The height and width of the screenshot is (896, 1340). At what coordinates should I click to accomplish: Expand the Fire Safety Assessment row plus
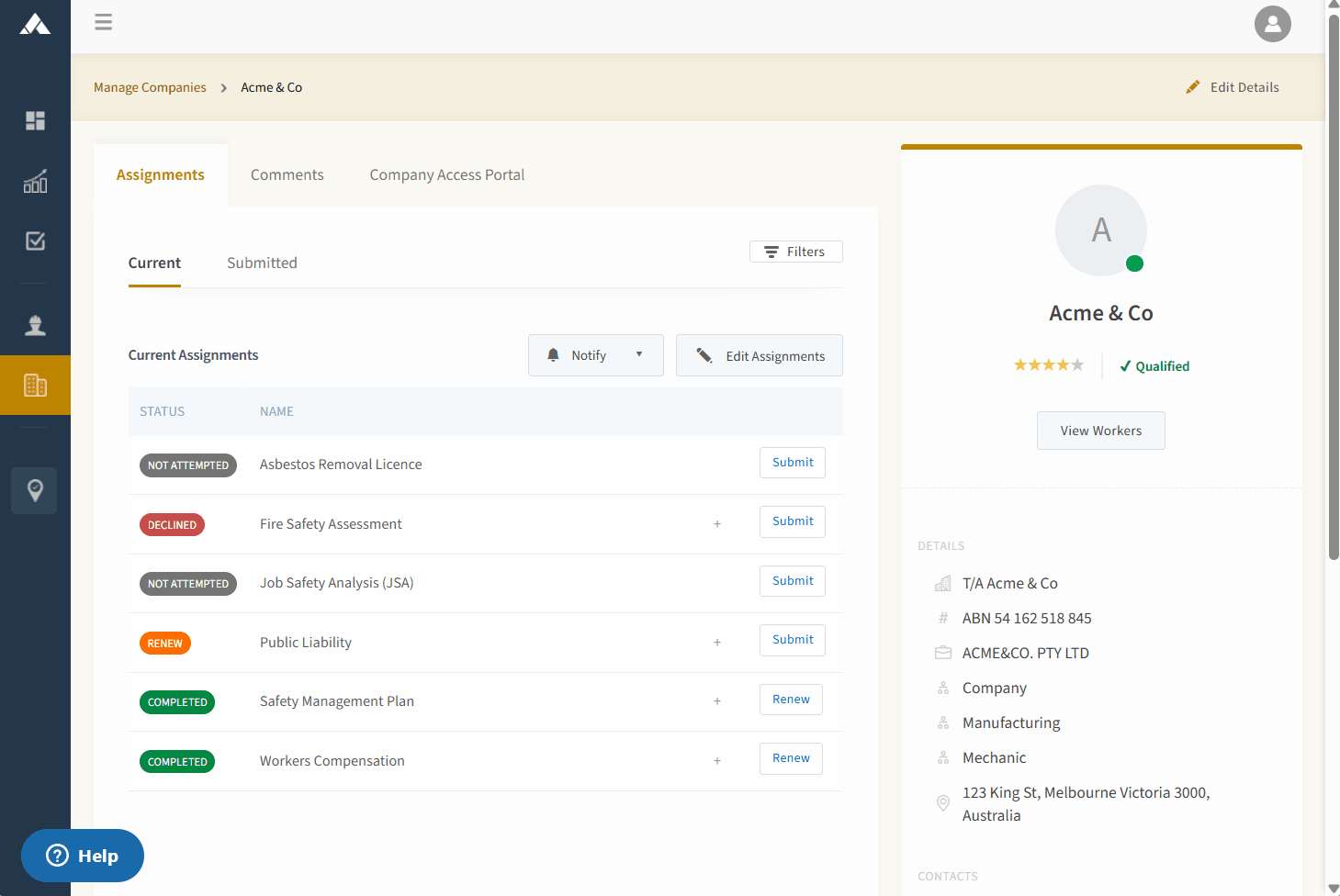click(717, 524)
